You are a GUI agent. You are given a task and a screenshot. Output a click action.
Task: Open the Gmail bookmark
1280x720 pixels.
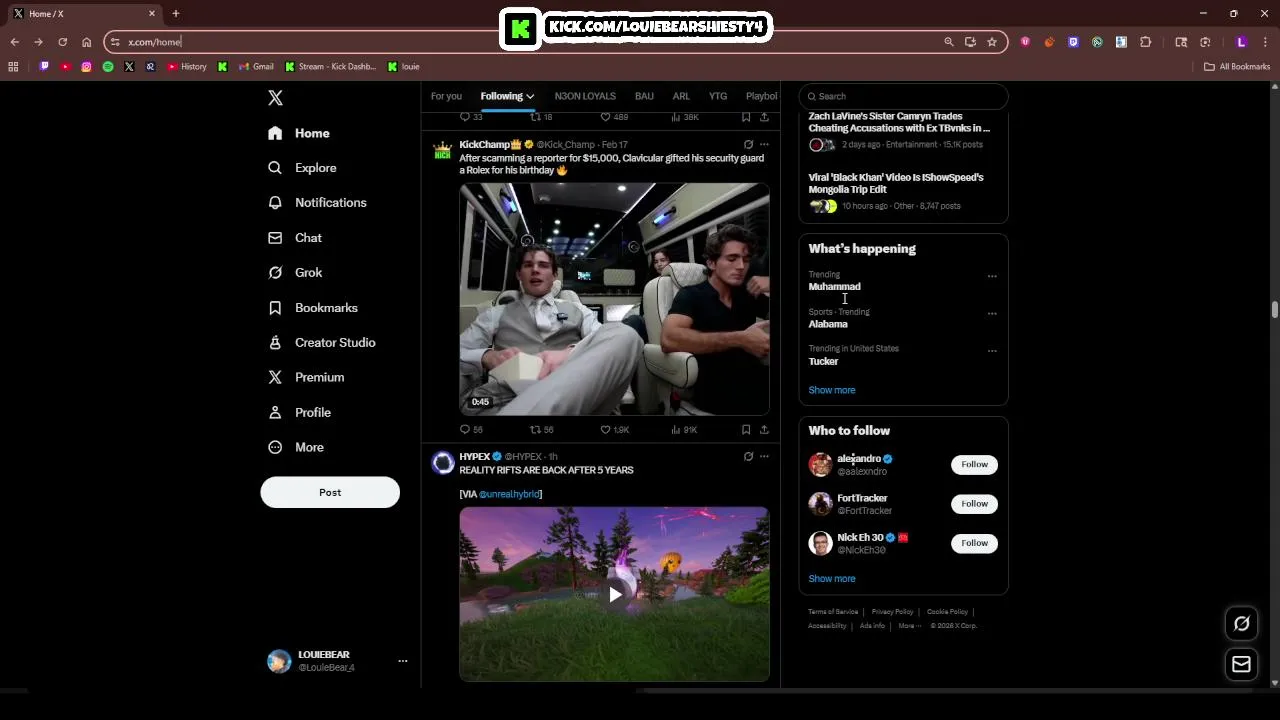coord(256,67)
